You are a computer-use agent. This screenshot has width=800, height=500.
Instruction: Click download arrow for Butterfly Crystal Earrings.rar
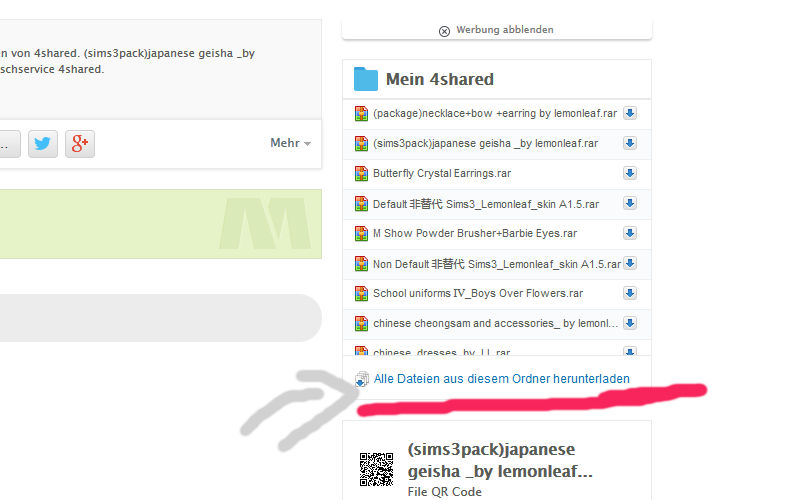coord(630,173)
